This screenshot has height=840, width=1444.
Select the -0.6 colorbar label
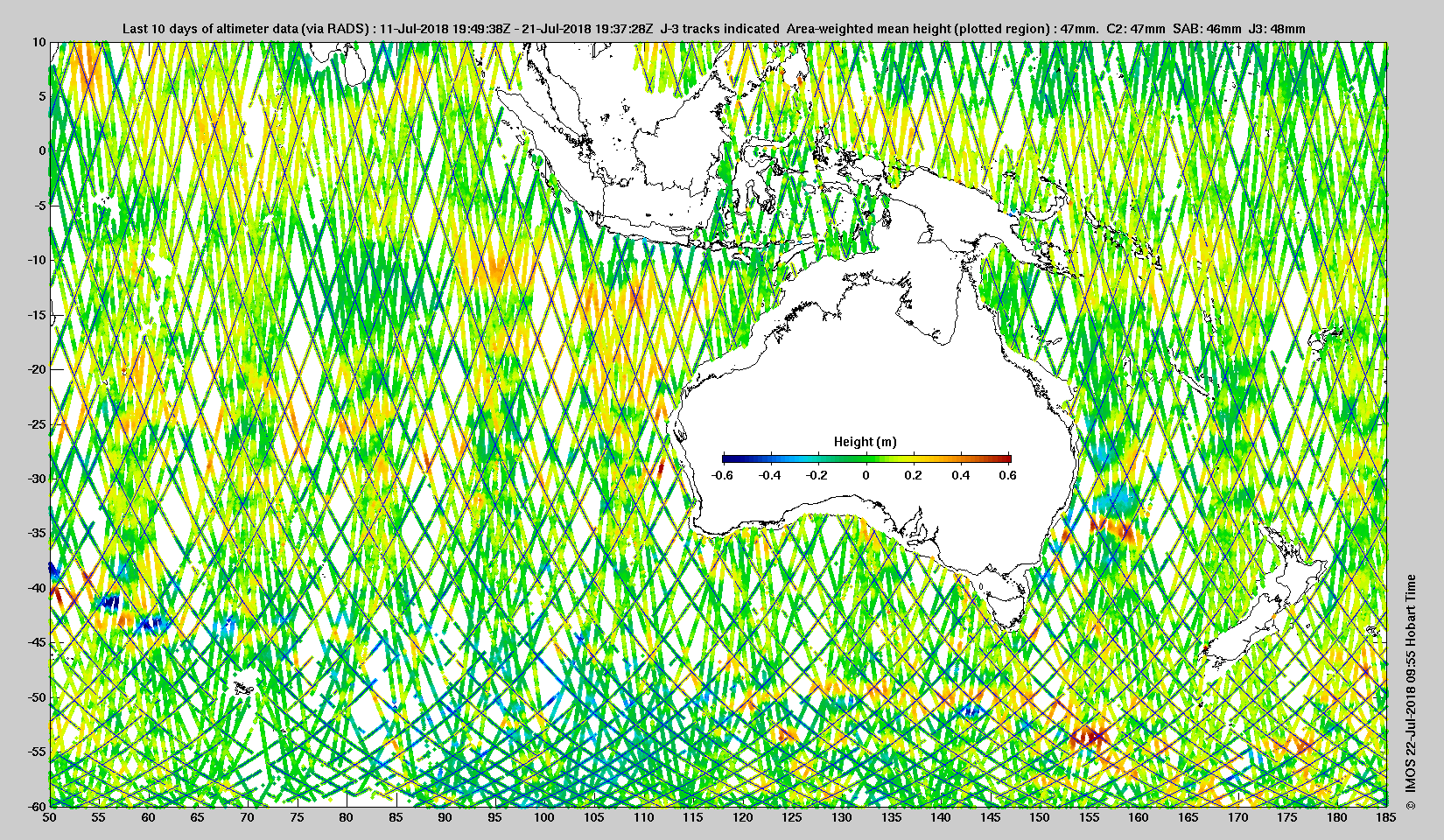[722, 475]
